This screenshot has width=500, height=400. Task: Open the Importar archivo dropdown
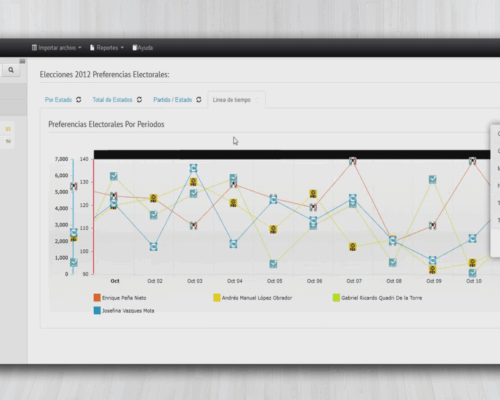coord(57,48)
